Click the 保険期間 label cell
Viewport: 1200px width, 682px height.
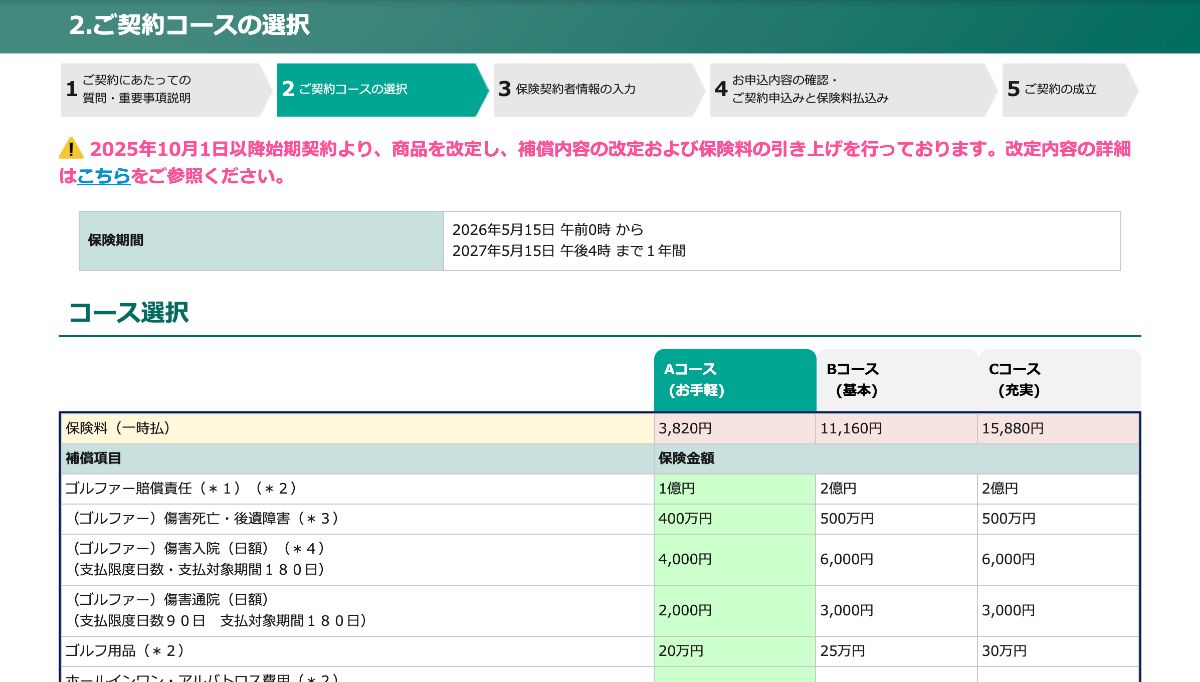tap(261, 240)
